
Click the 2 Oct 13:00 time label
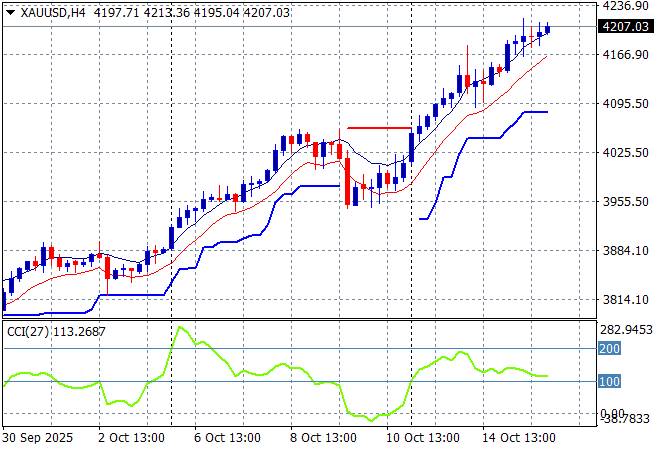132,437
